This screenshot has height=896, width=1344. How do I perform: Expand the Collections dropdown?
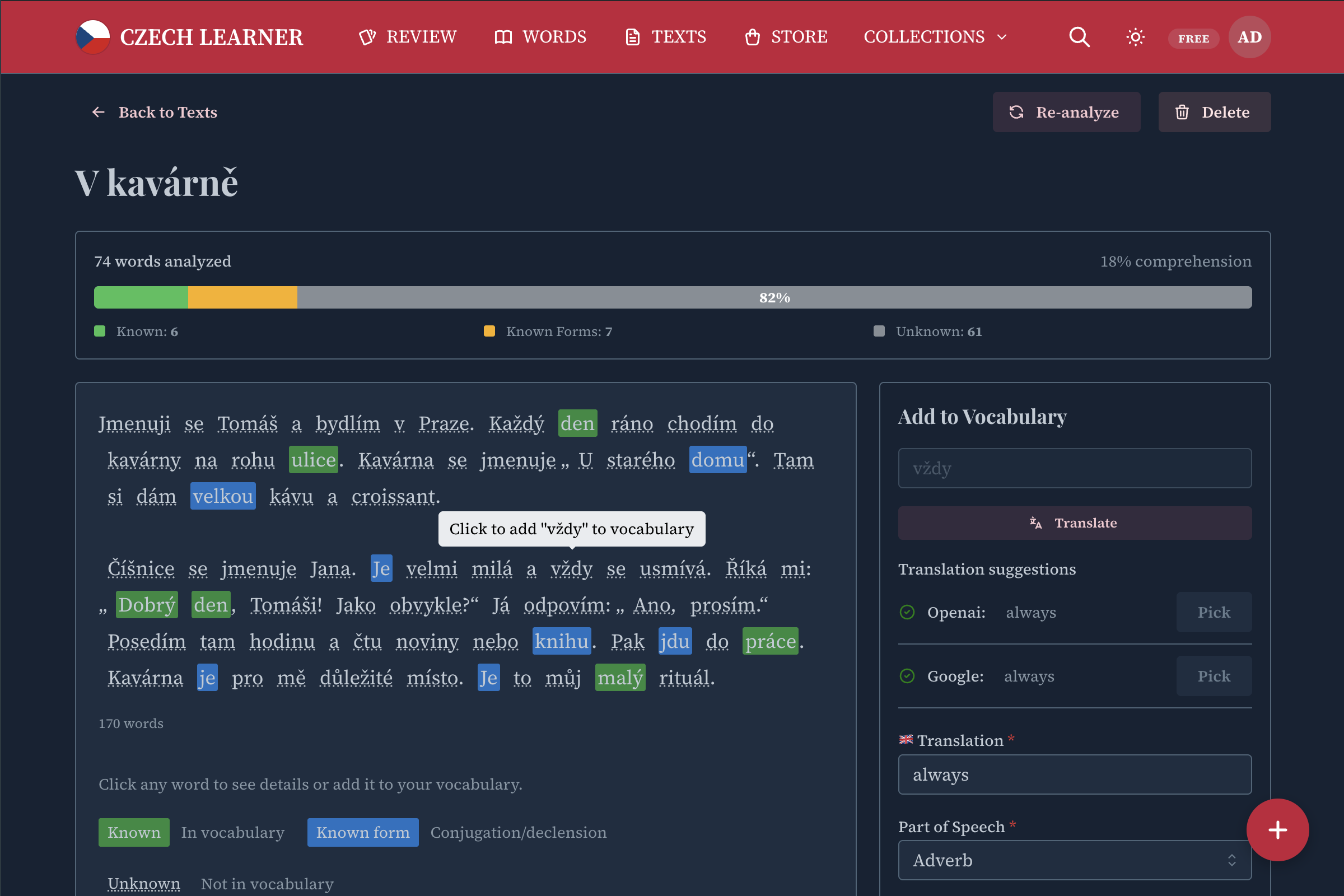click(x=935, y=36)
